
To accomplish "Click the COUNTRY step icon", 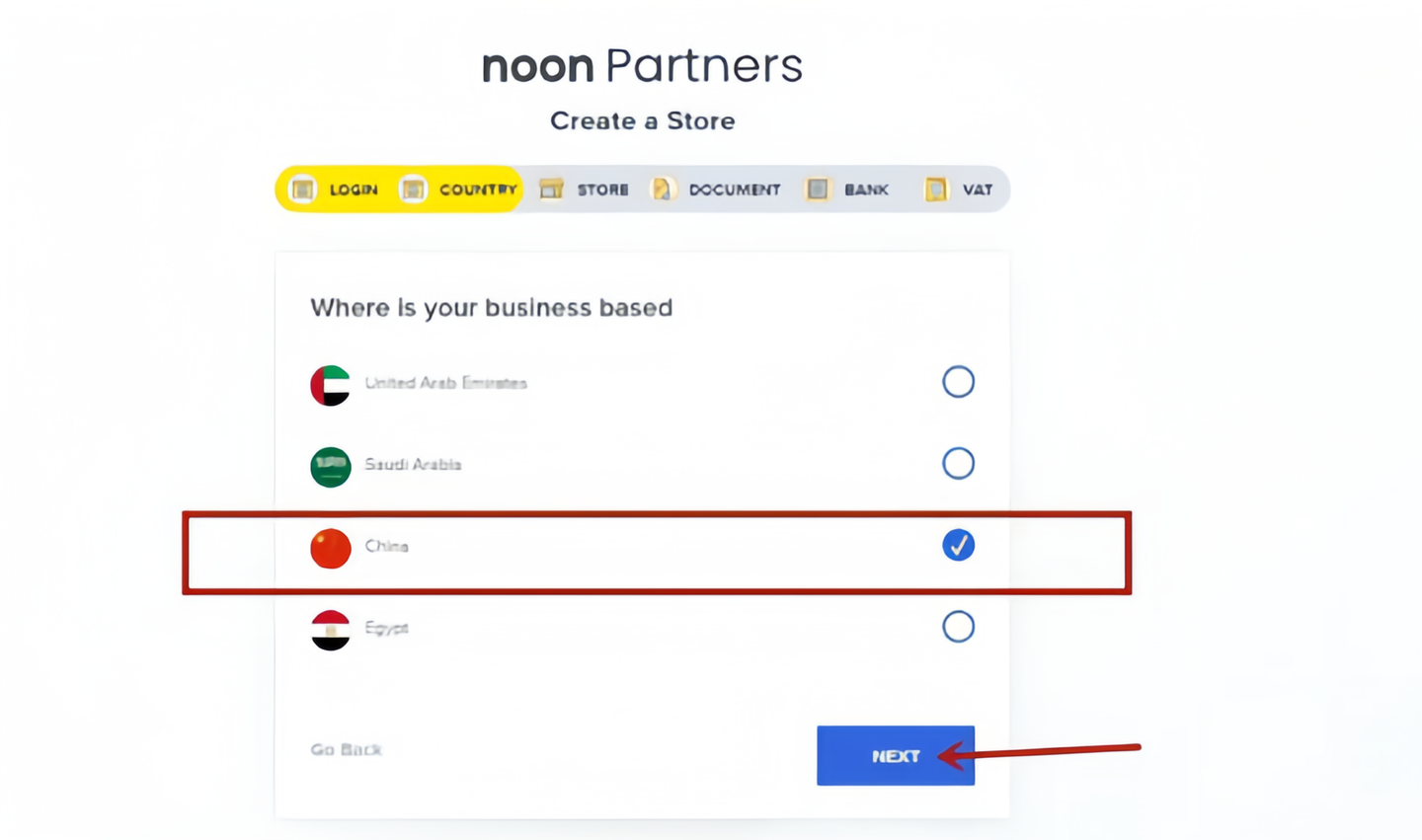I will (x=413, y=189).
